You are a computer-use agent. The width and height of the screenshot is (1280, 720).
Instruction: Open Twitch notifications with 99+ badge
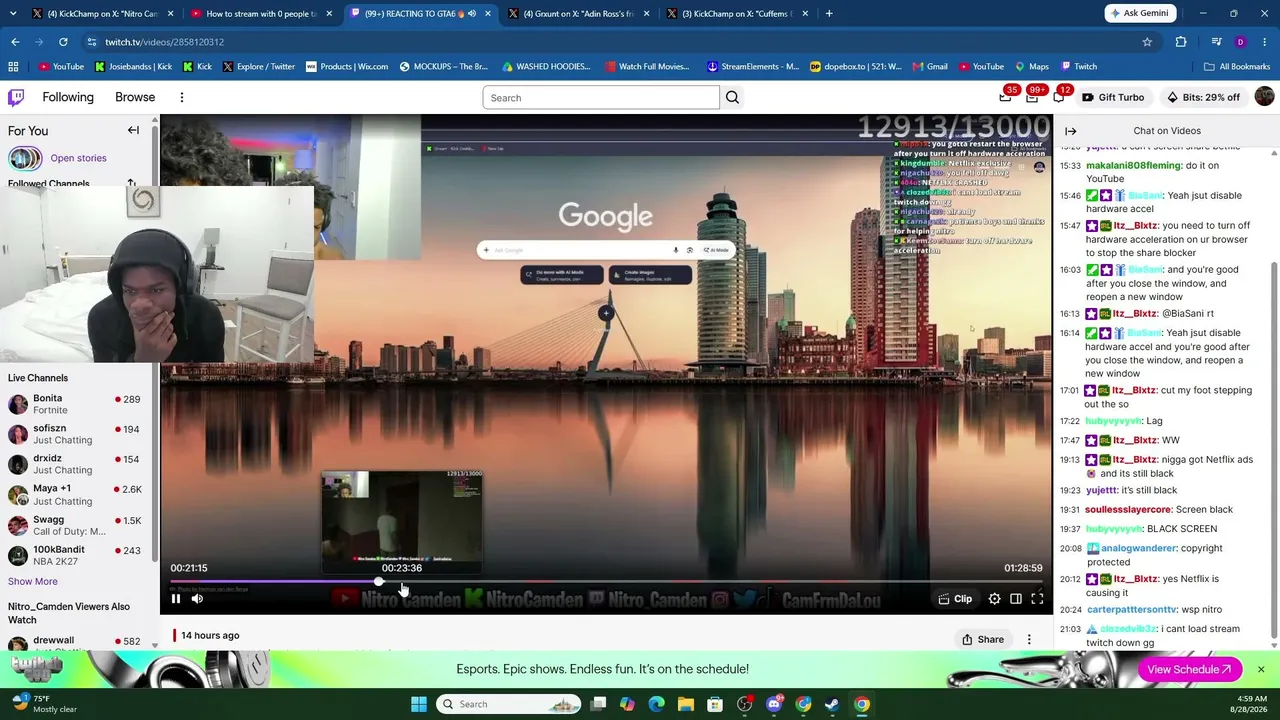1032,97
